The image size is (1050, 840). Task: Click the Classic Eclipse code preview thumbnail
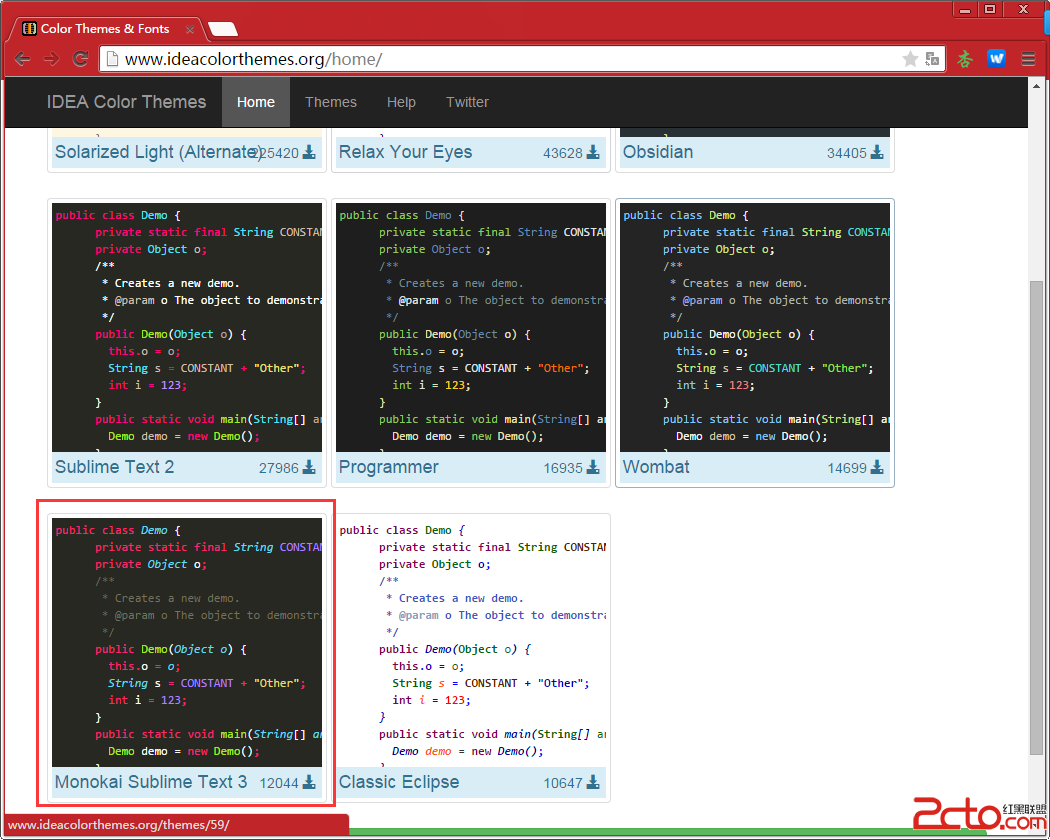pyautogui.click(x=470, y=642)
